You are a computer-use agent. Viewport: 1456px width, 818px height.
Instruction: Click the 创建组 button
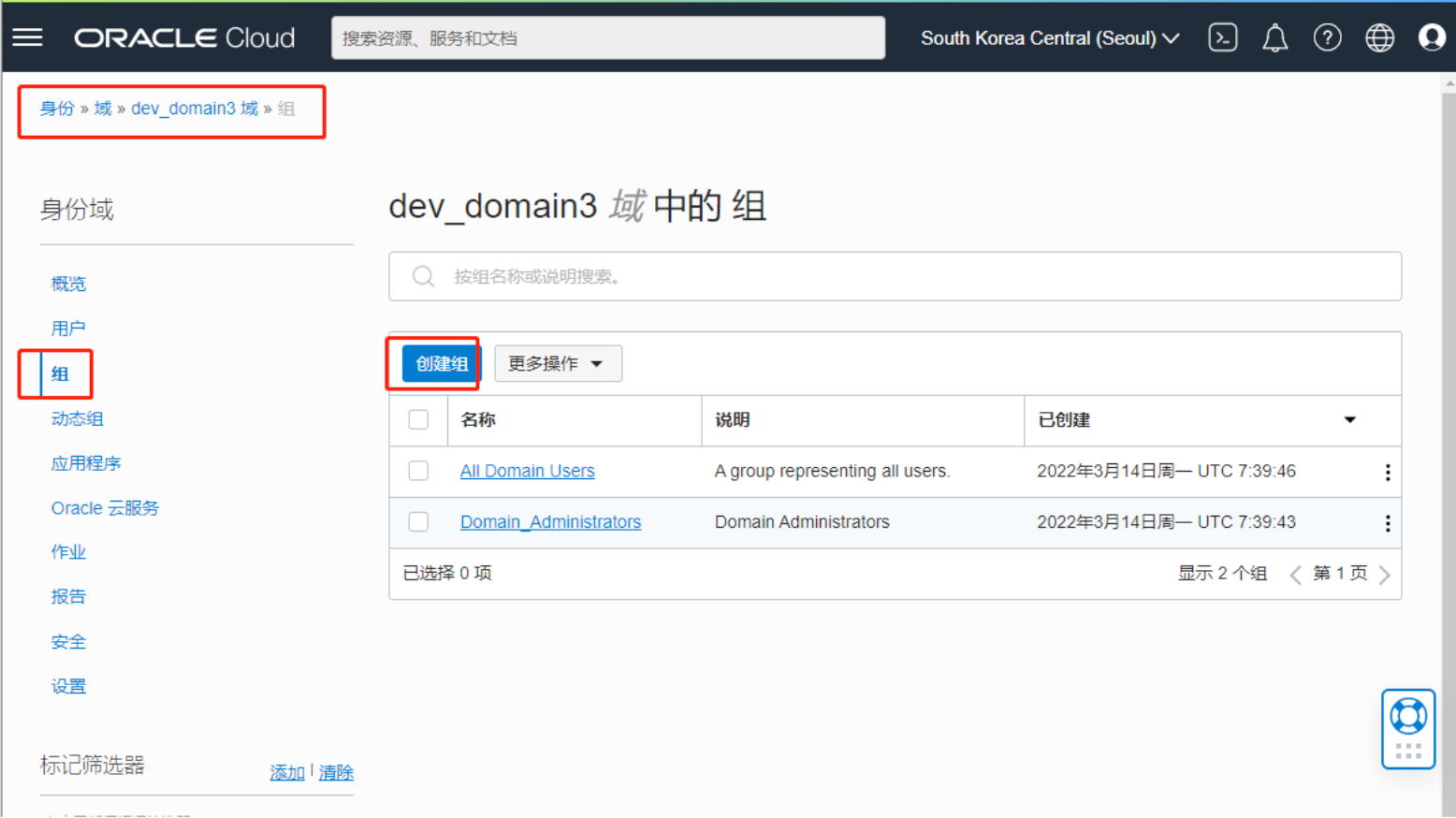pyautogui.click(x=442, y=363)
